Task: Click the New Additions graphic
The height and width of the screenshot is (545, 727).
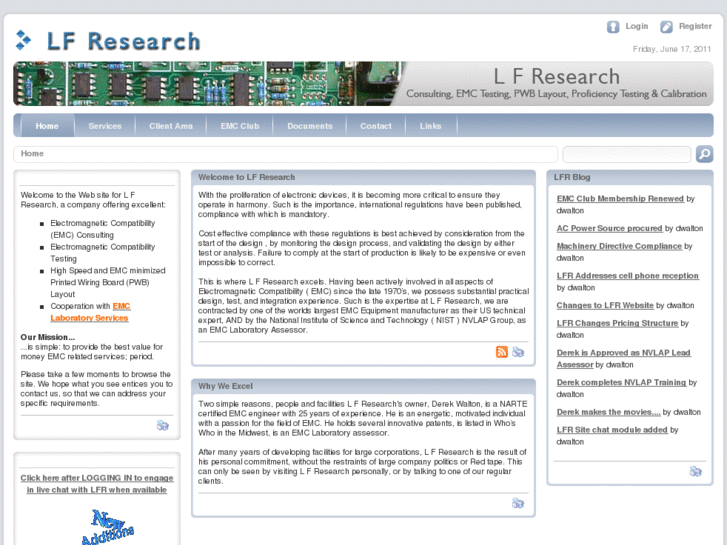Action: click(x=108, y=527)
